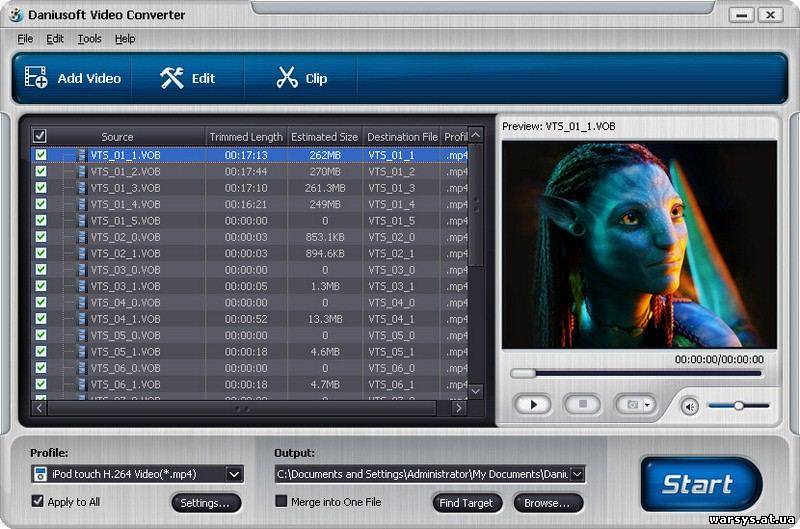The height and width of the screenshot is (529, 800).
Task: Click the Daniusoft app icon in title bar
Action: 16,14
